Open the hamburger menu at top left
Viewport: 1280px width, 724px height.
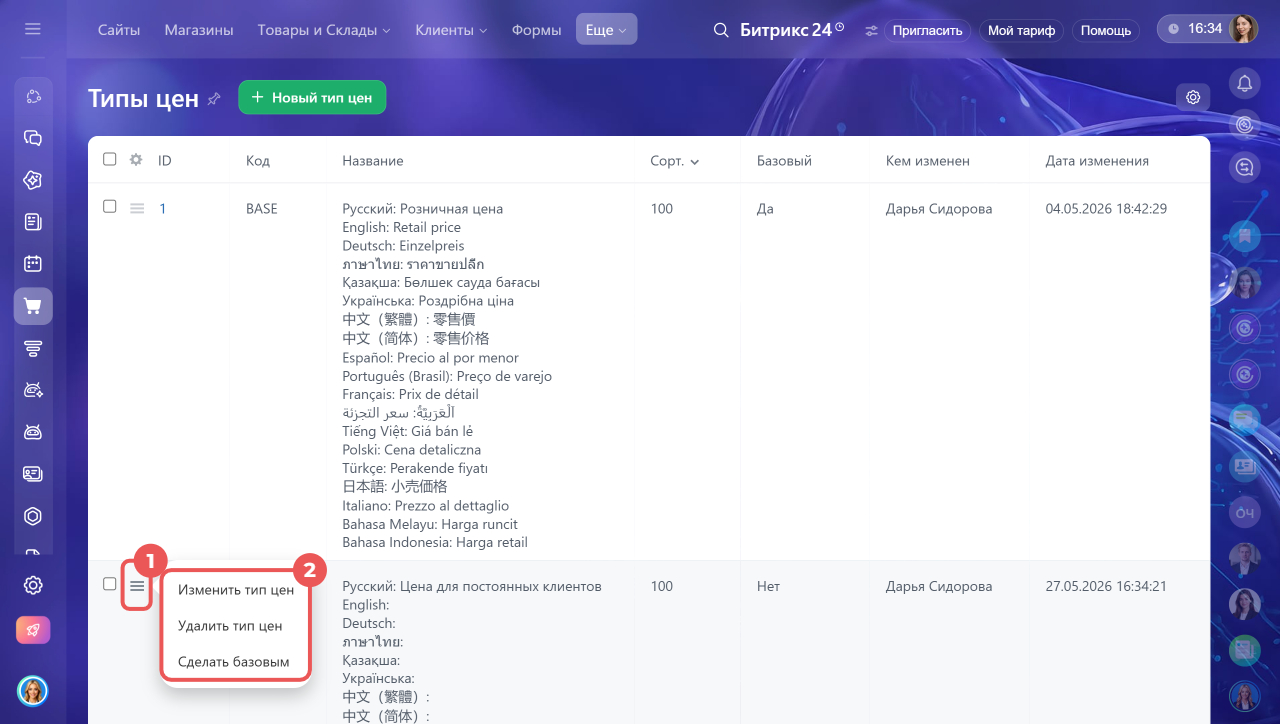point(33,30)
